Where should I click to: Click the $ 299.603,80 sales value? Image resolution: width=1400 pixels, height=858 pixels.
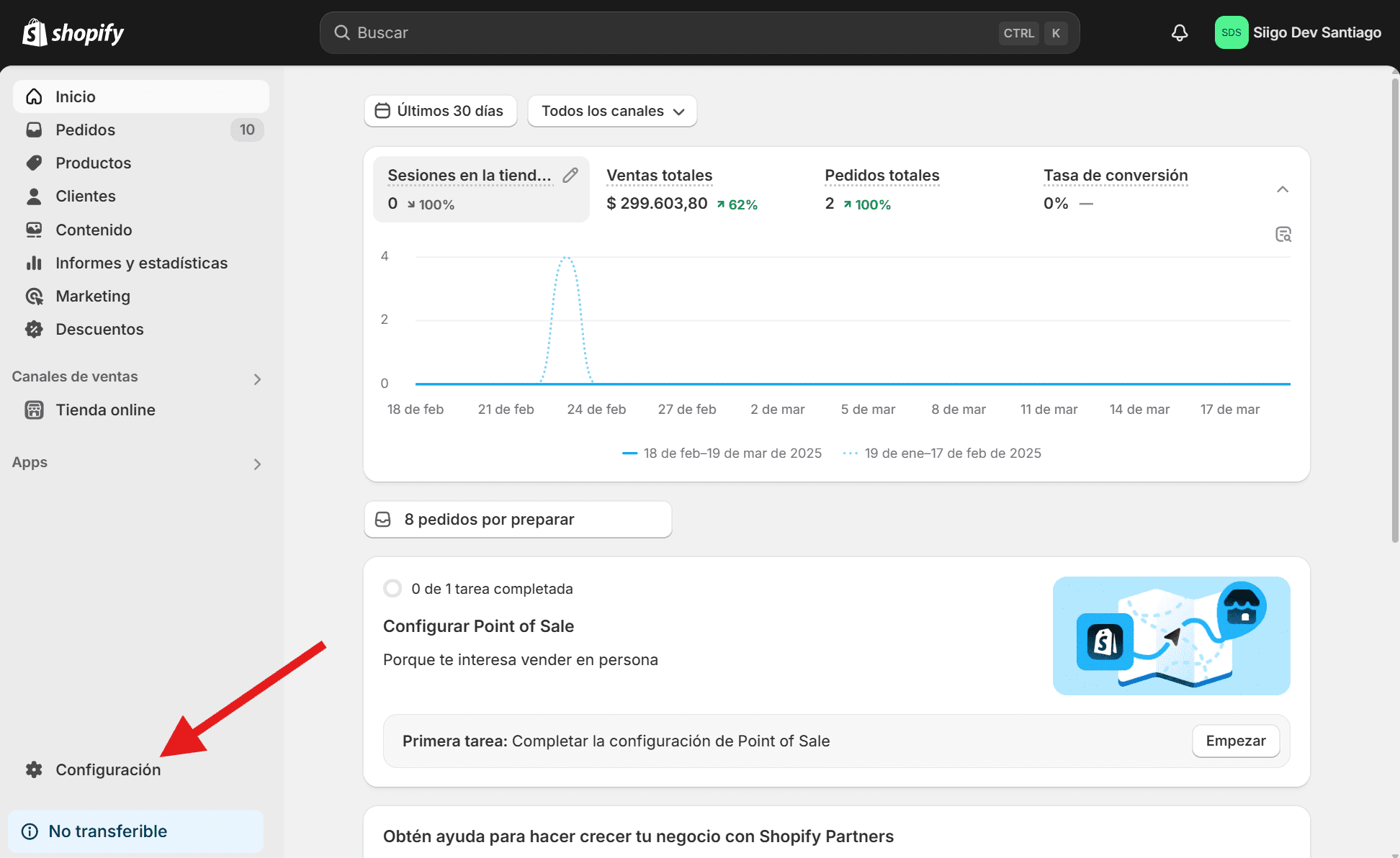tap(657, 204)
